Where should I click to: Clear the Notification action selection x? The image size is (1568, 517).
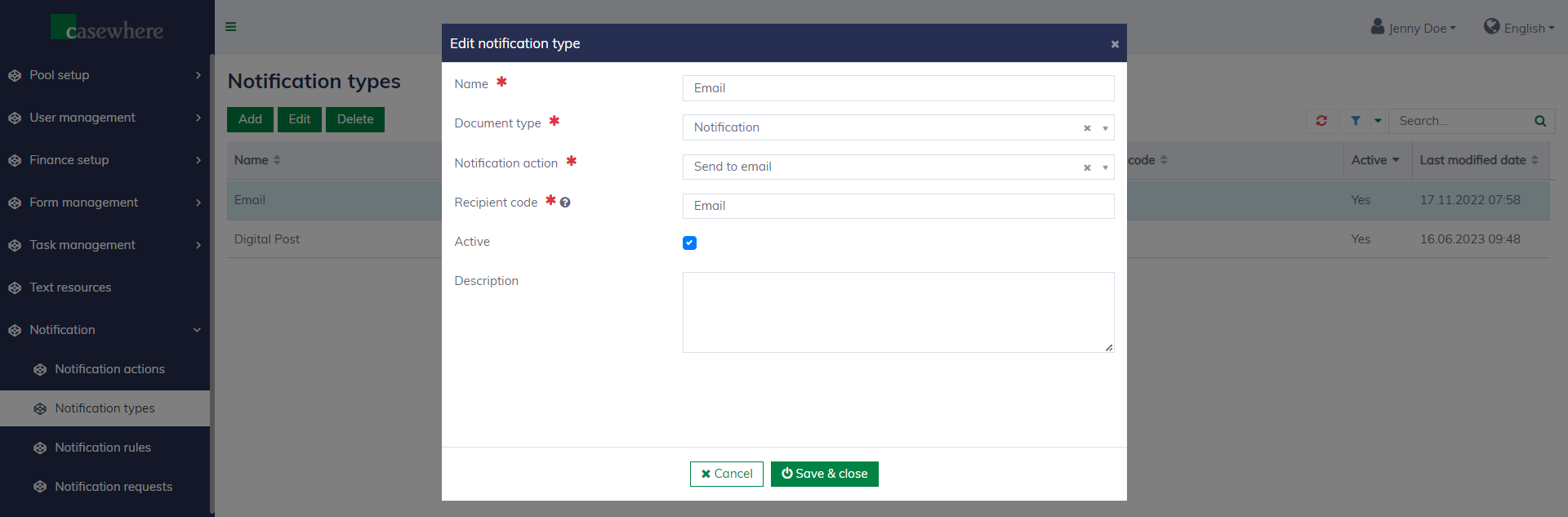click(1087, 167)
